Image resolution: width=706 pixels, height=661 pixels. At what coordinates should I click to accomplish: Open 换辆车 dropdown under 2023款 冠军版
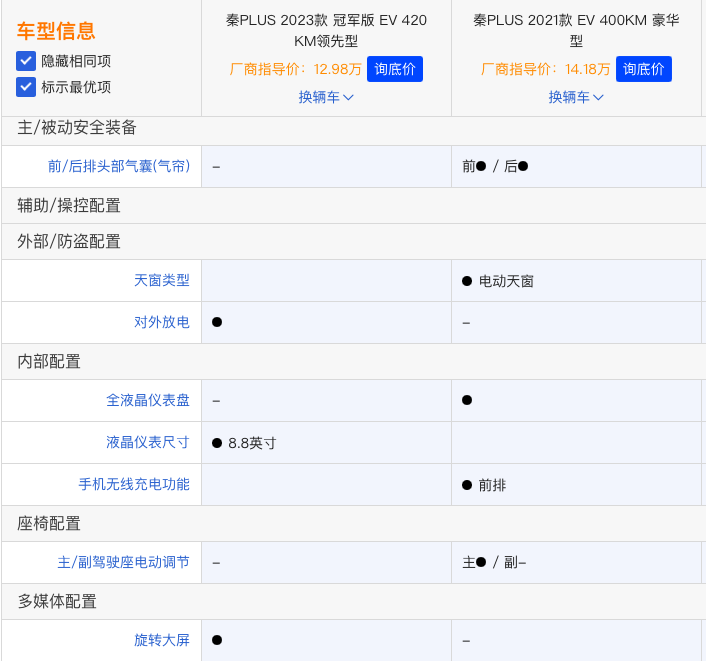326,97
